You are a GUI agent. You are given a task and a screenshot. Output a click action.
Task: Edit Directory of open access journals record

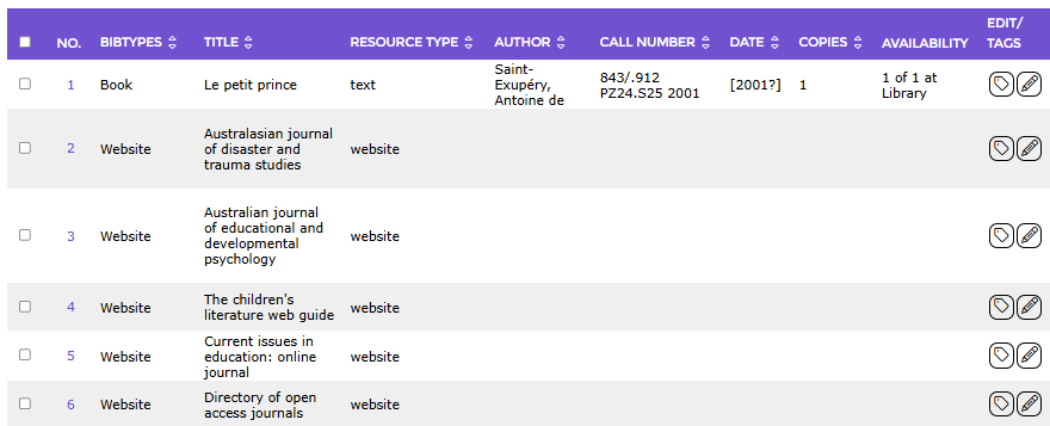click(1029, 404)
